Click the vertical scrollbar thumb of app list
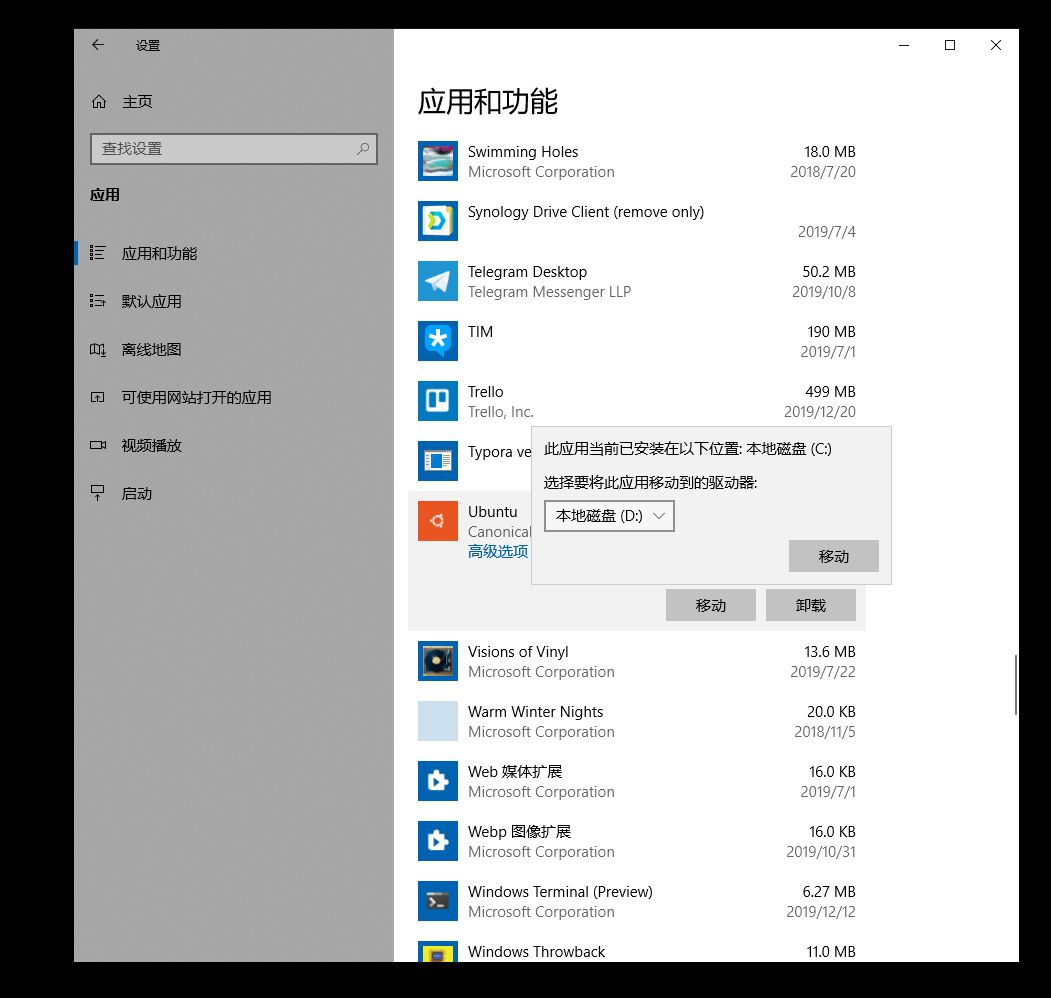Screen dimensions: 1051x998 [x=1016, y=685]
